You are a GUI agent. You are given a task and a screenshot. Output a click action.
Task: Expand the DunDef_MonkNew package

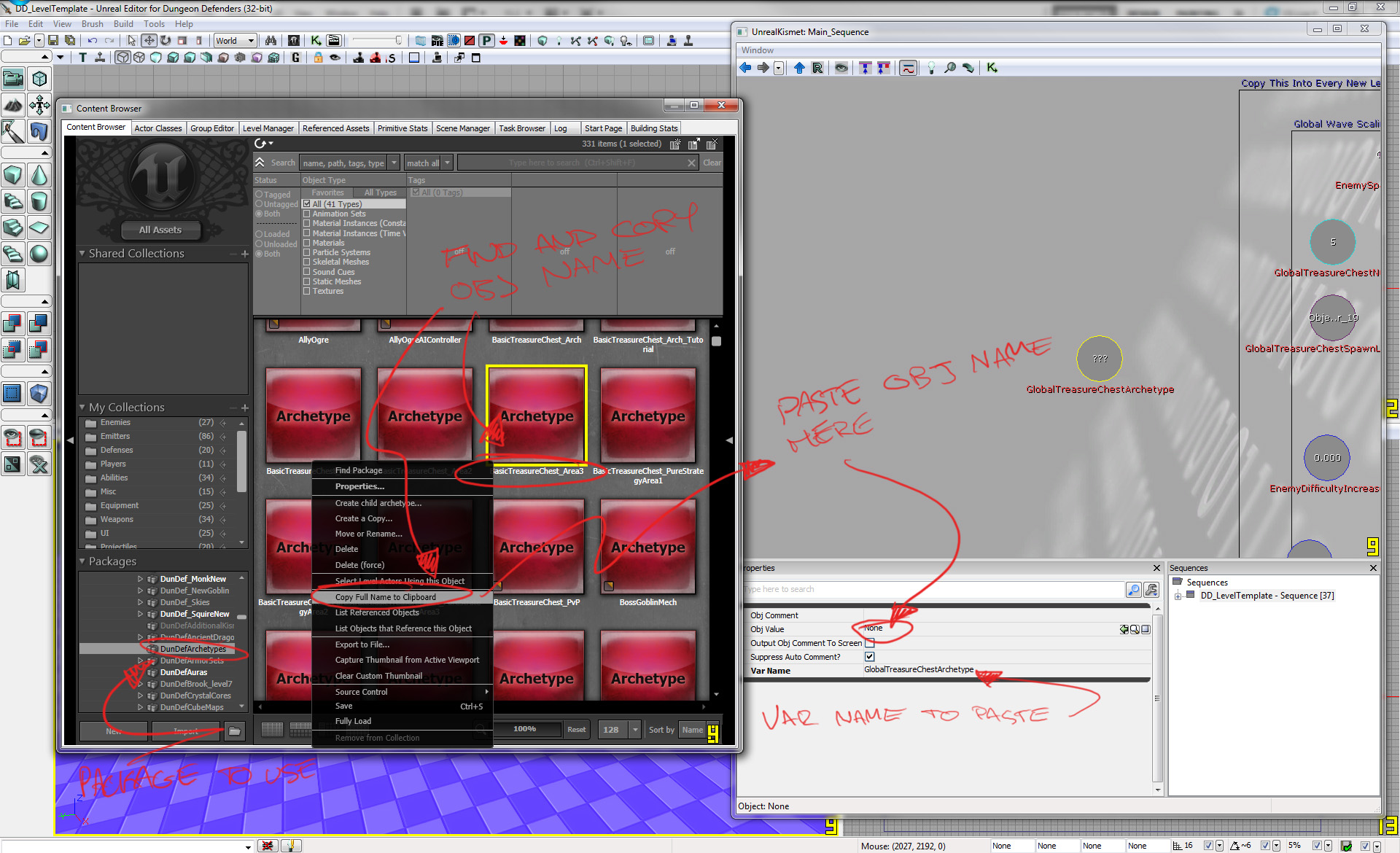click(141, 579)
